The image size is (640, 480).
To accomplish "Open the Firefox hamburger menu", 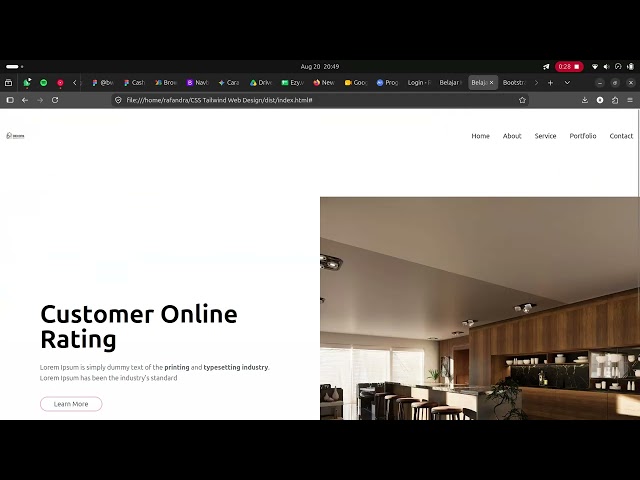I will [630, 100].
